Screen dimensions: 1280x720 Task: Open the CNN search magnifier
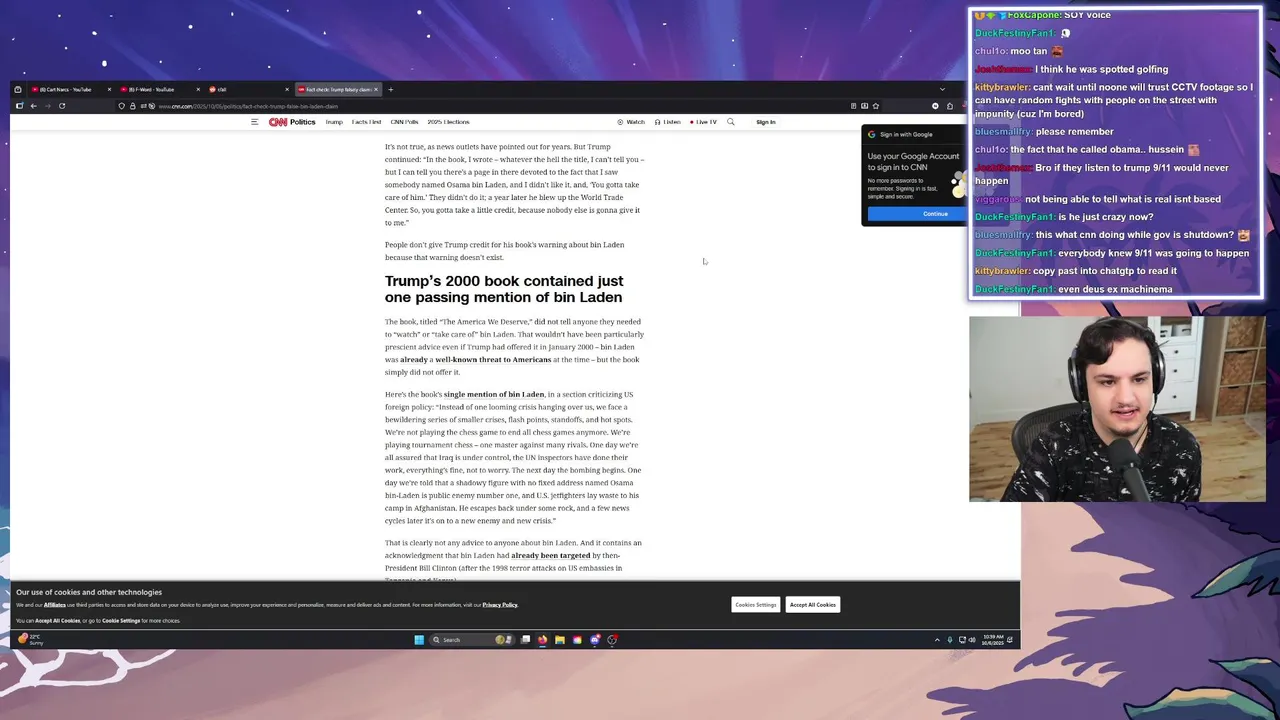pos(731,122)
